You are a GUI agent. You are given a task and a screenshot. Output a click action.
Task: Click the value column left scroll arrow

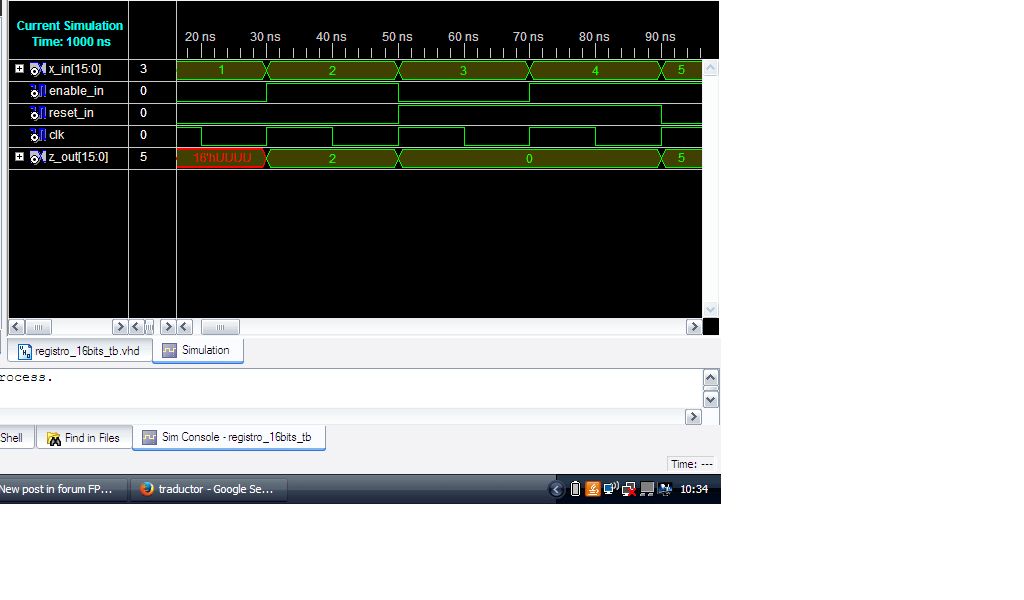[136, 326]
